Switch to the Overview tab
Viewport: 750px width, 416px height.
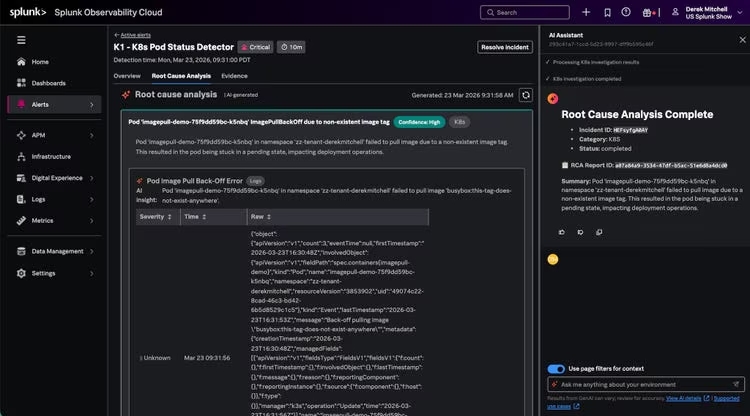tap(127, 76)
